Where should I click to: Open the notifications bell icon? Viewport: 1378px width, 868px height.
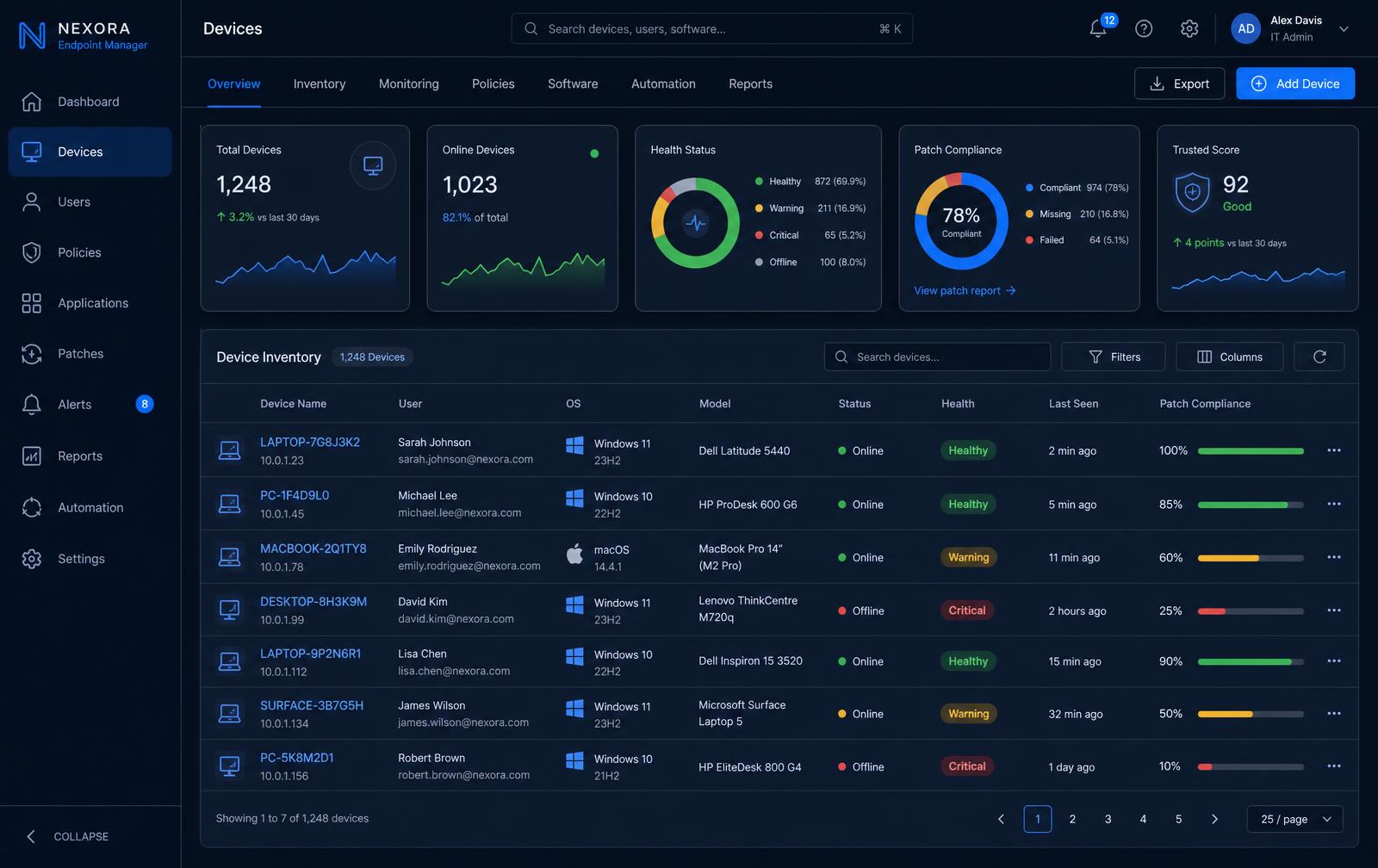(x=1098, y=28)
